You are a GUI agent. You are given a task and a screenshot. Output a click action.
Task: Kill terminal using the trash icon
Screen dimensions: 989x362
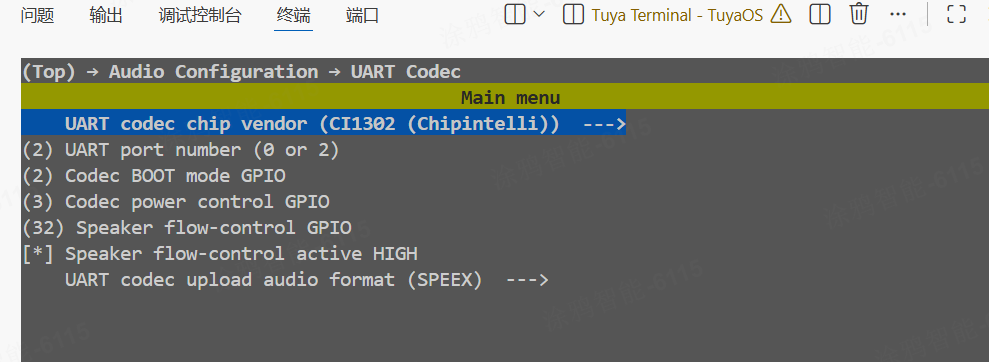click(858, 14)
